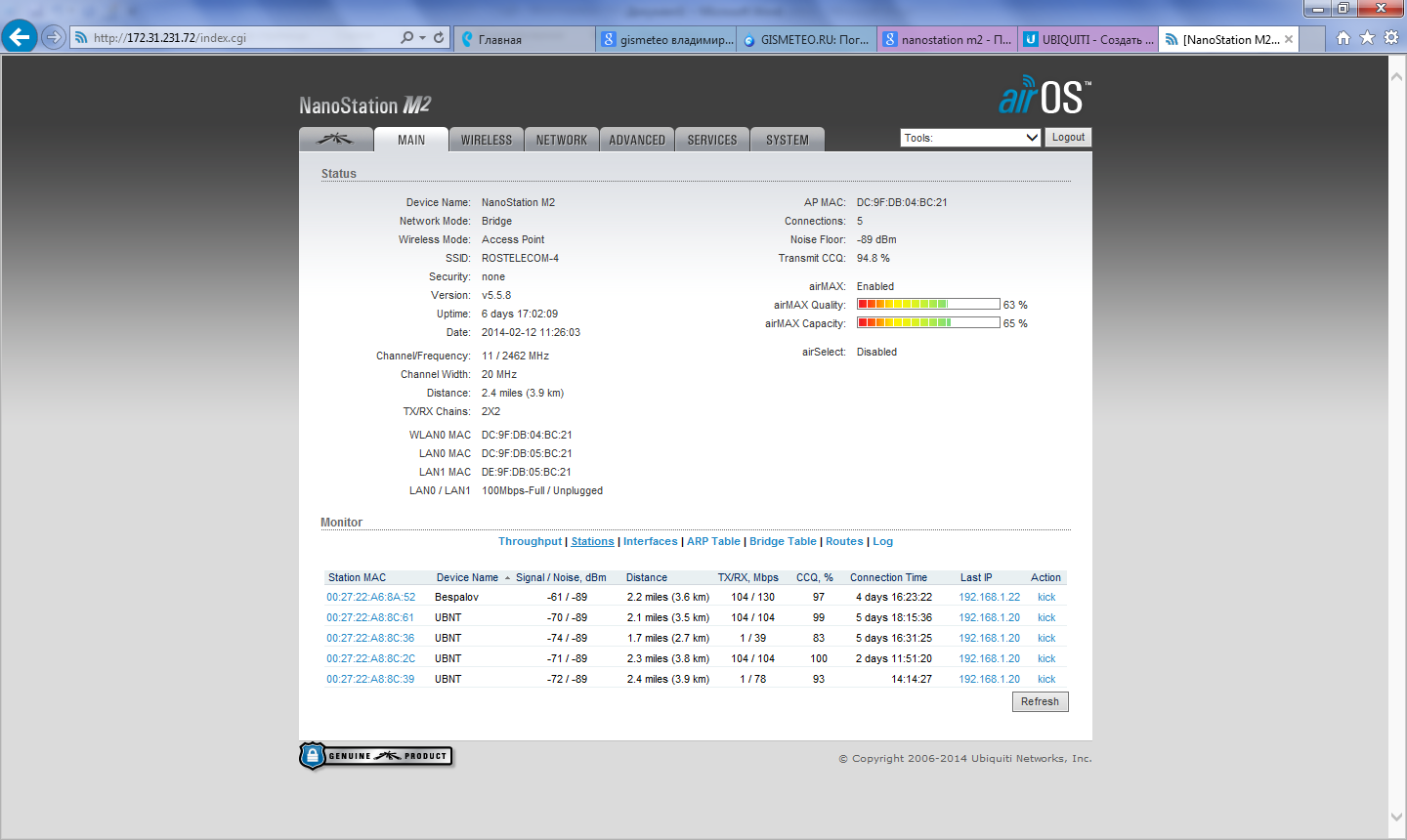This screenshot has height=840, width=1407.
Task: Open the Stations monitor link
Action: pos(592,541)
